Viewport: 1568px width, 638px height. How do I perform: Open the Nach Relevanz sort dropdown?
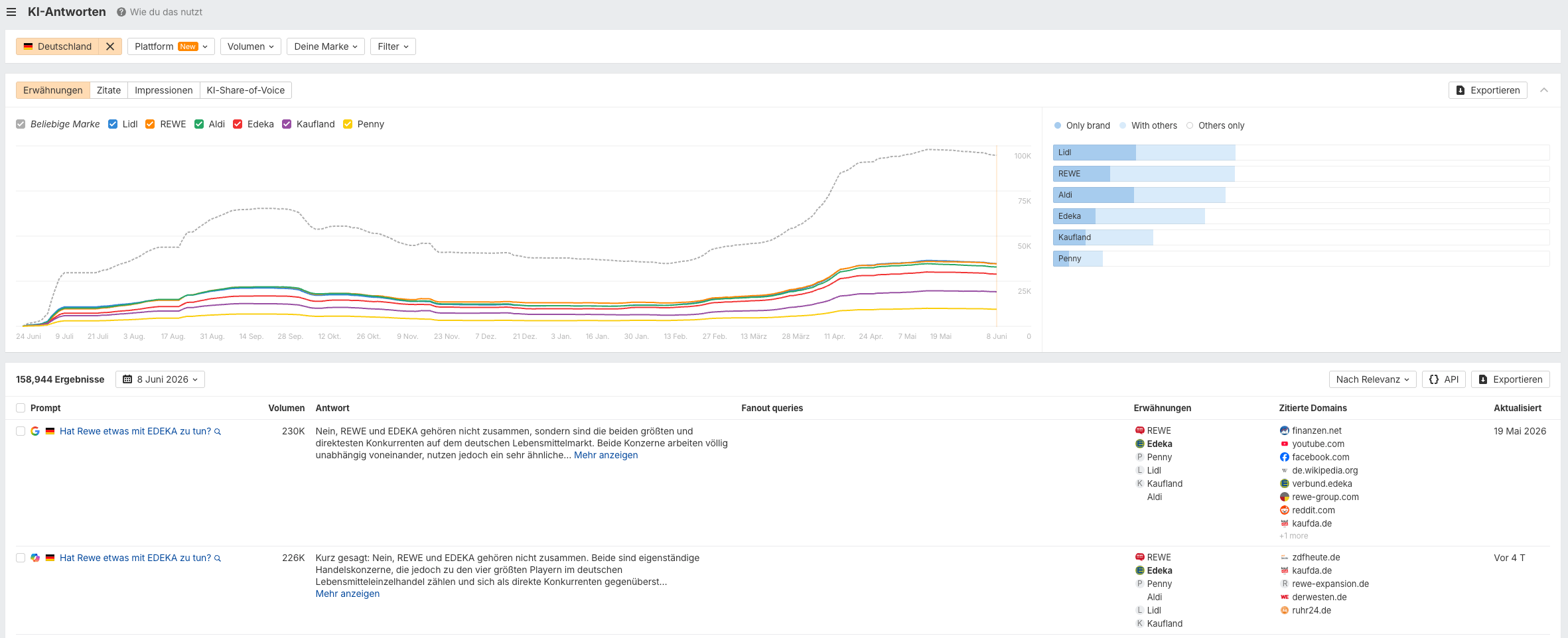1372,379
